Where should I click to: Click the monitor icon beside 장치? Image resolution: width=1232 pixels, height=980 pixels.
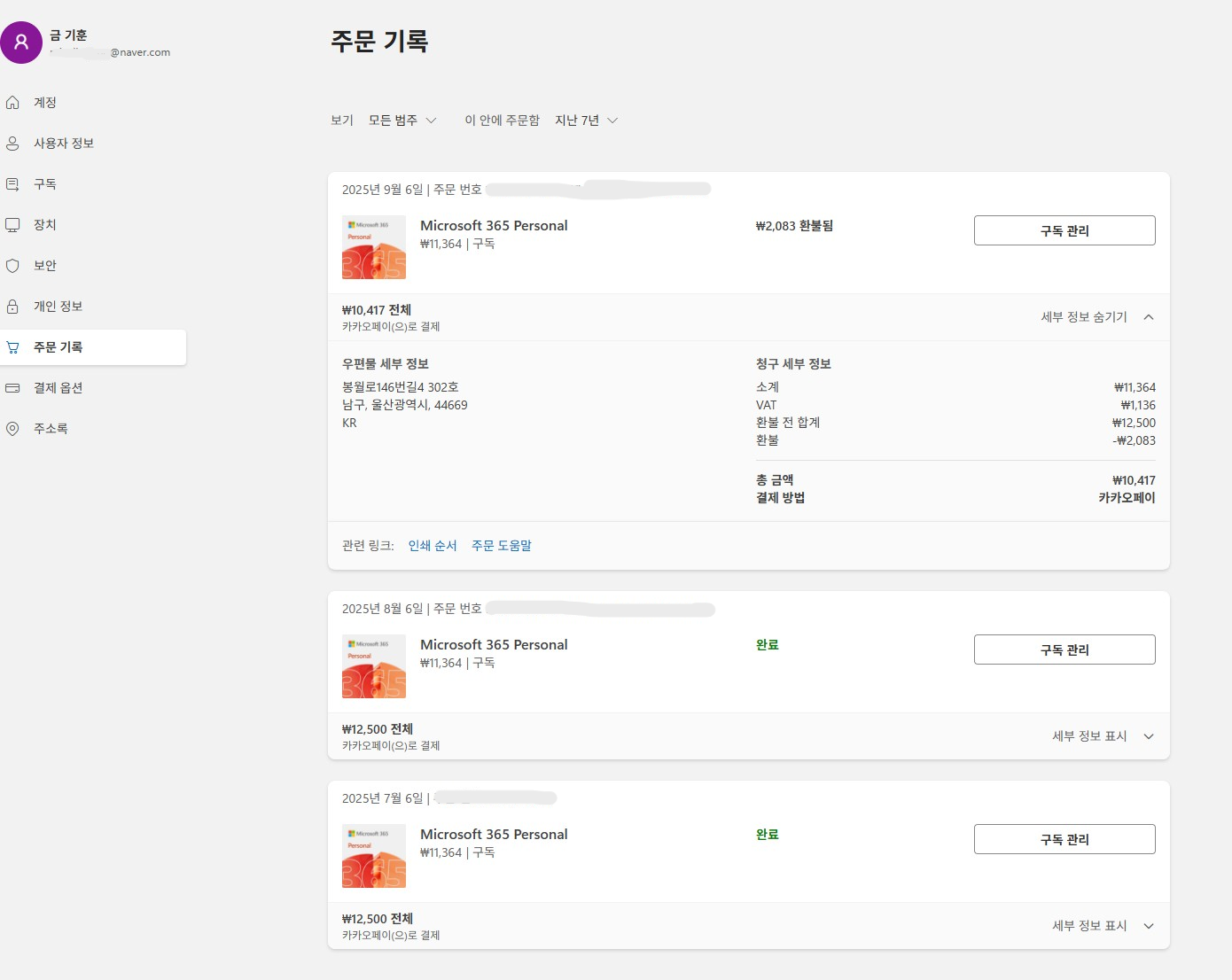pos(12,225)
